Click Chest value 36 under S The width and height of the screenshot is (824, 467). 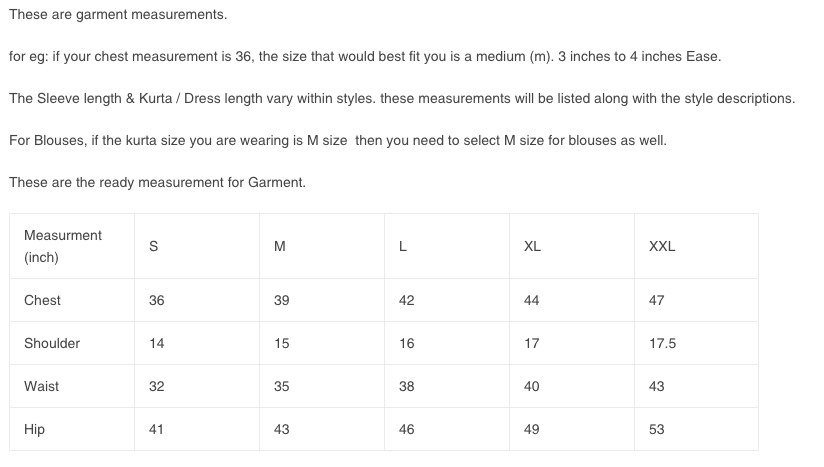click(157, 300)
